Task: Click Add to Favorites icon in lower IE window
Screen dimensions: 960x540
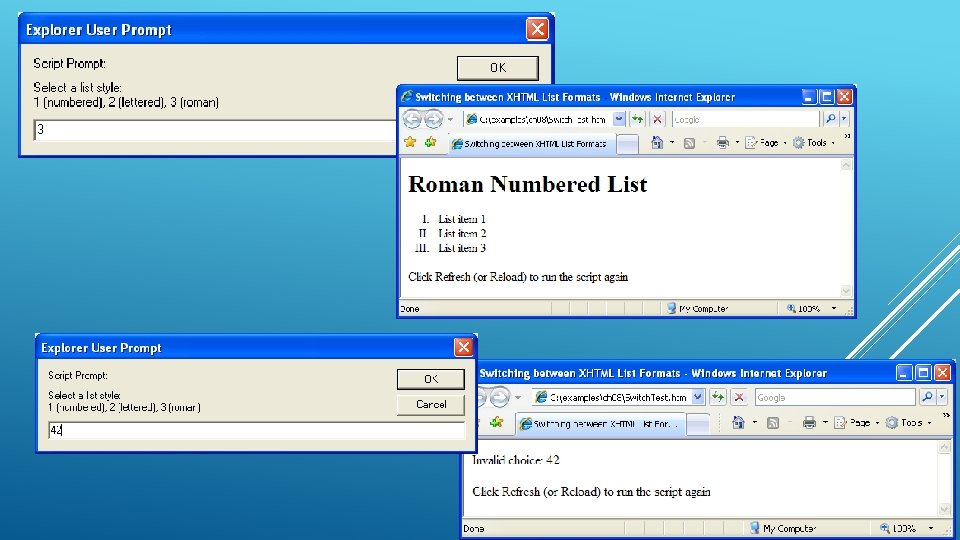Action: click(x=496, y=422)
